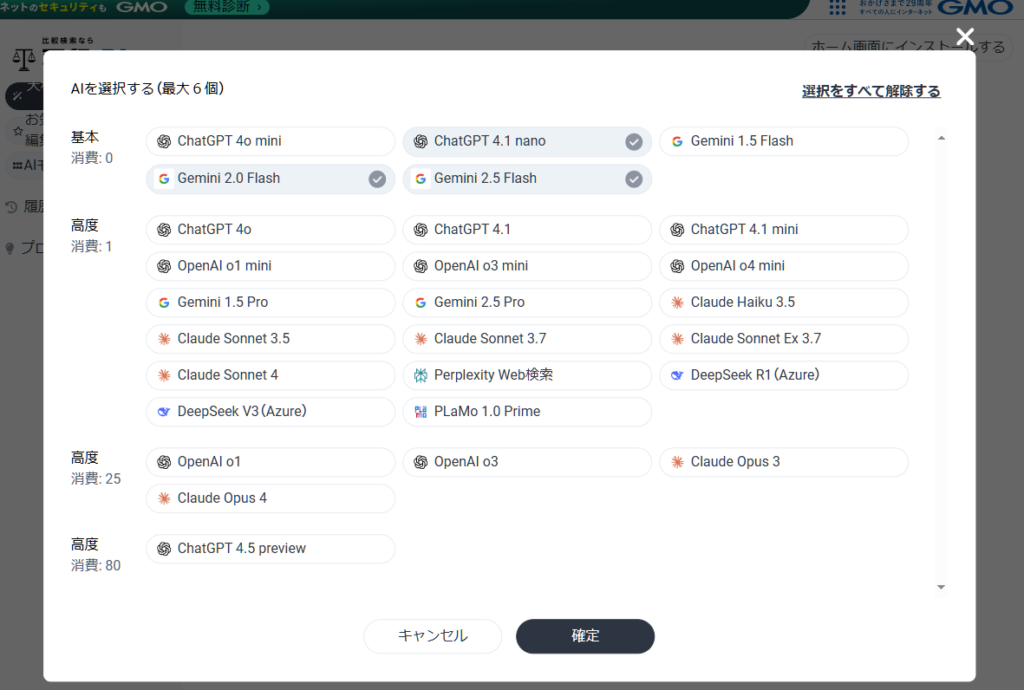Select OpenAI o1 mini chip
The height and width of the screenshot is (690, 1024).
pyautogui.click(x=270, y=266)
